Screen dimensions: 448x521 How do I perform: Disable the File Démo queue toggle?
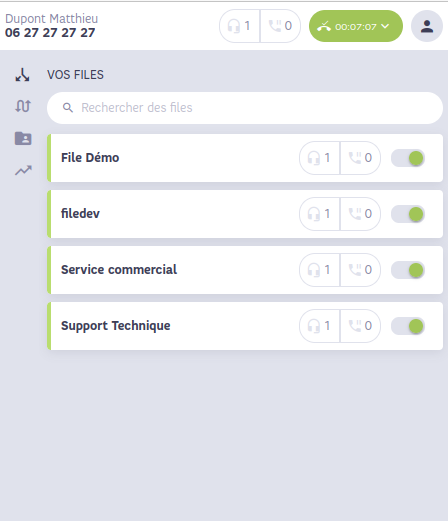[408, 158]
